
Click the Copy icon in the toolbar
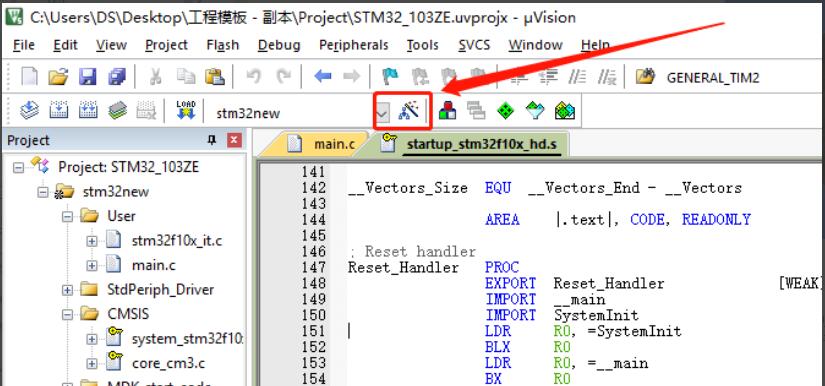[x=185, y=77]
